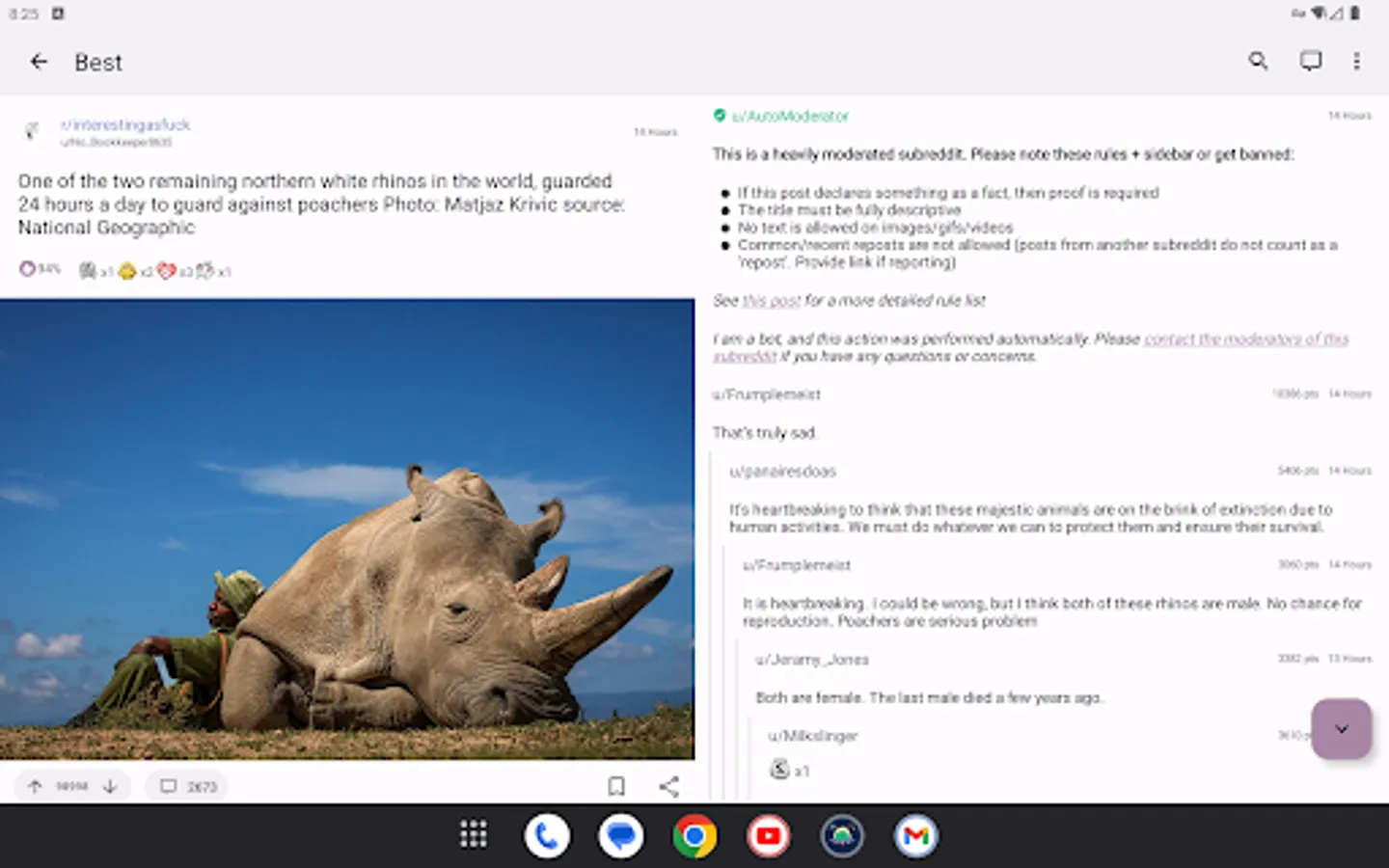Tap the comment bubble icon in the top bar
The image size is (1389, 868).
pos(1310,62)
